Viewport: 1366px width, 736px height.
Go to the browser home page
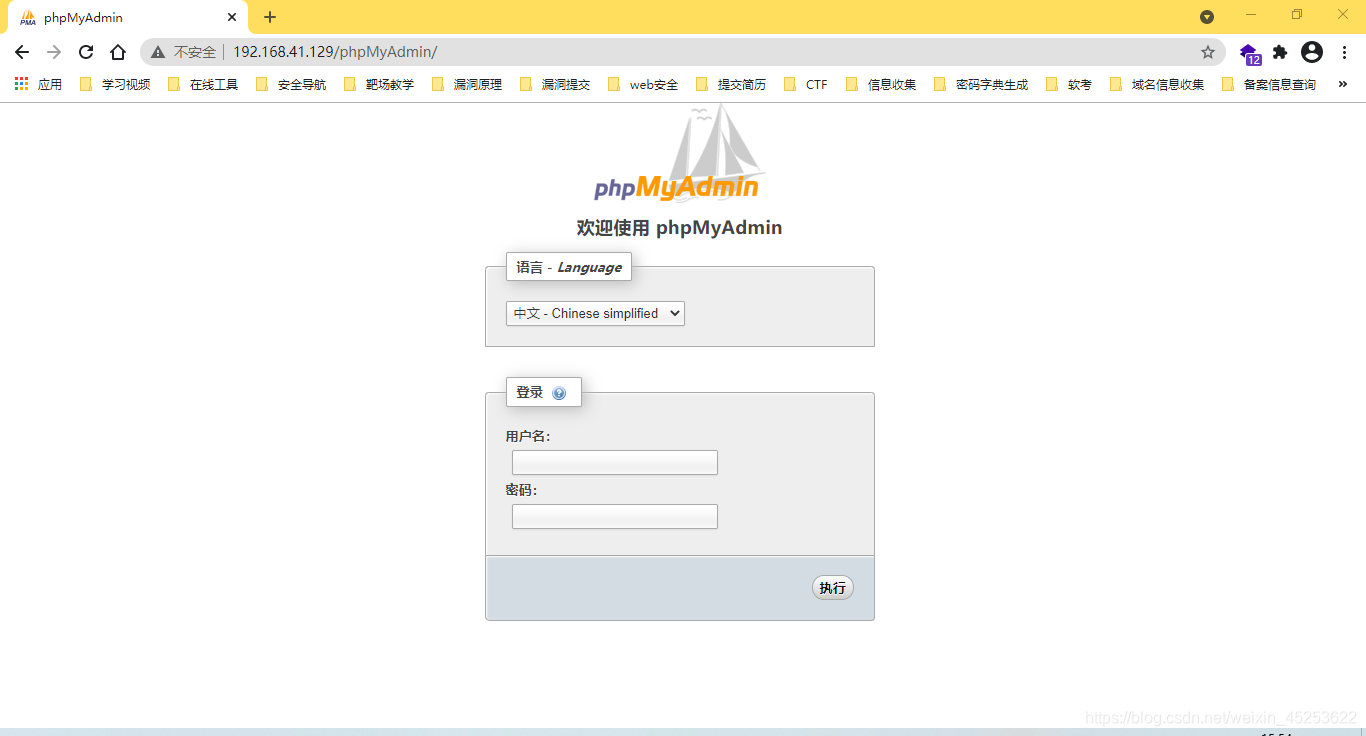pyautogui.click(x=118, y=52)
